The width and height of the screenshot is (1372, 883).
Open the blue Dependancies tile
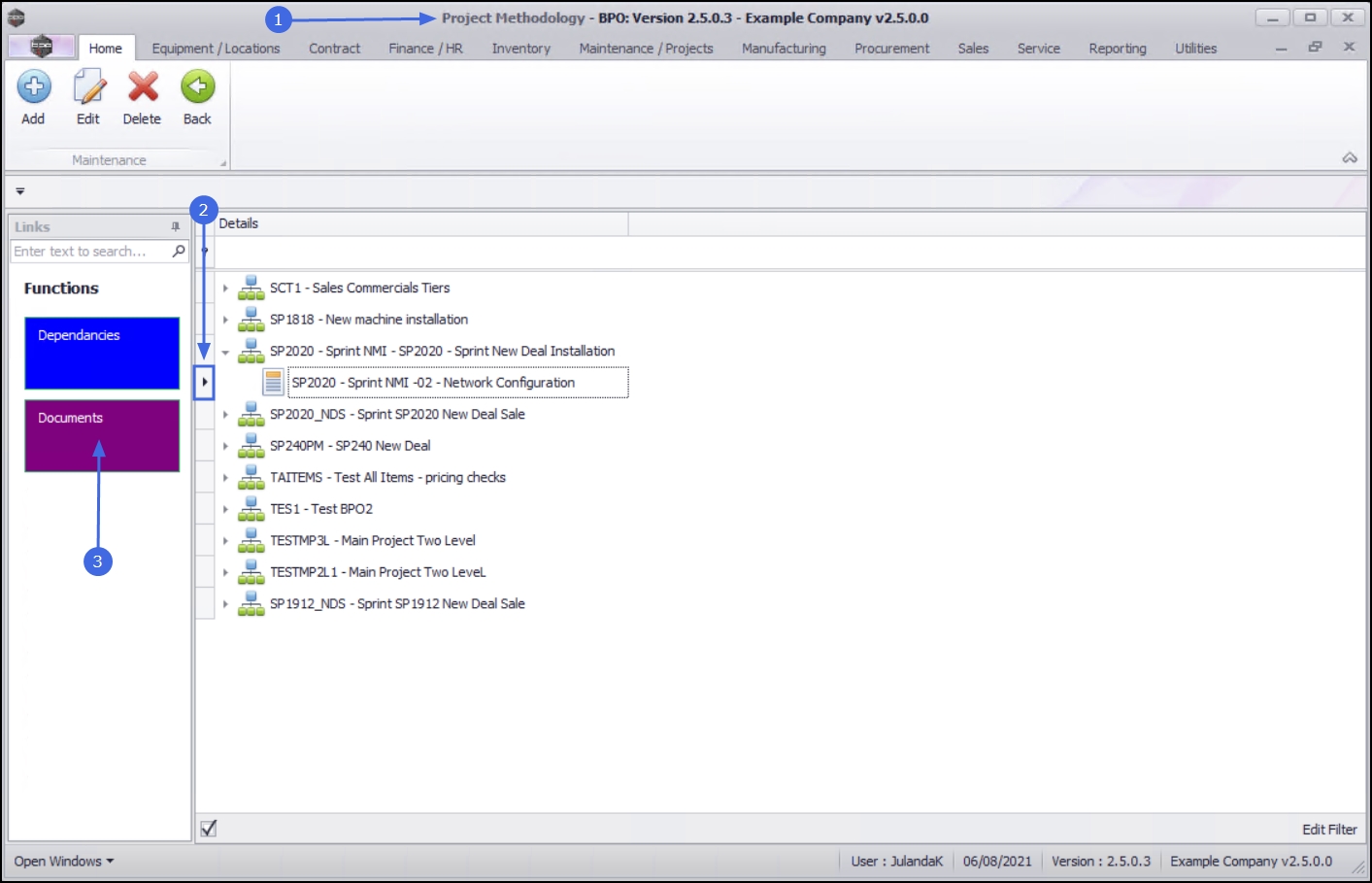coord(102,354)
